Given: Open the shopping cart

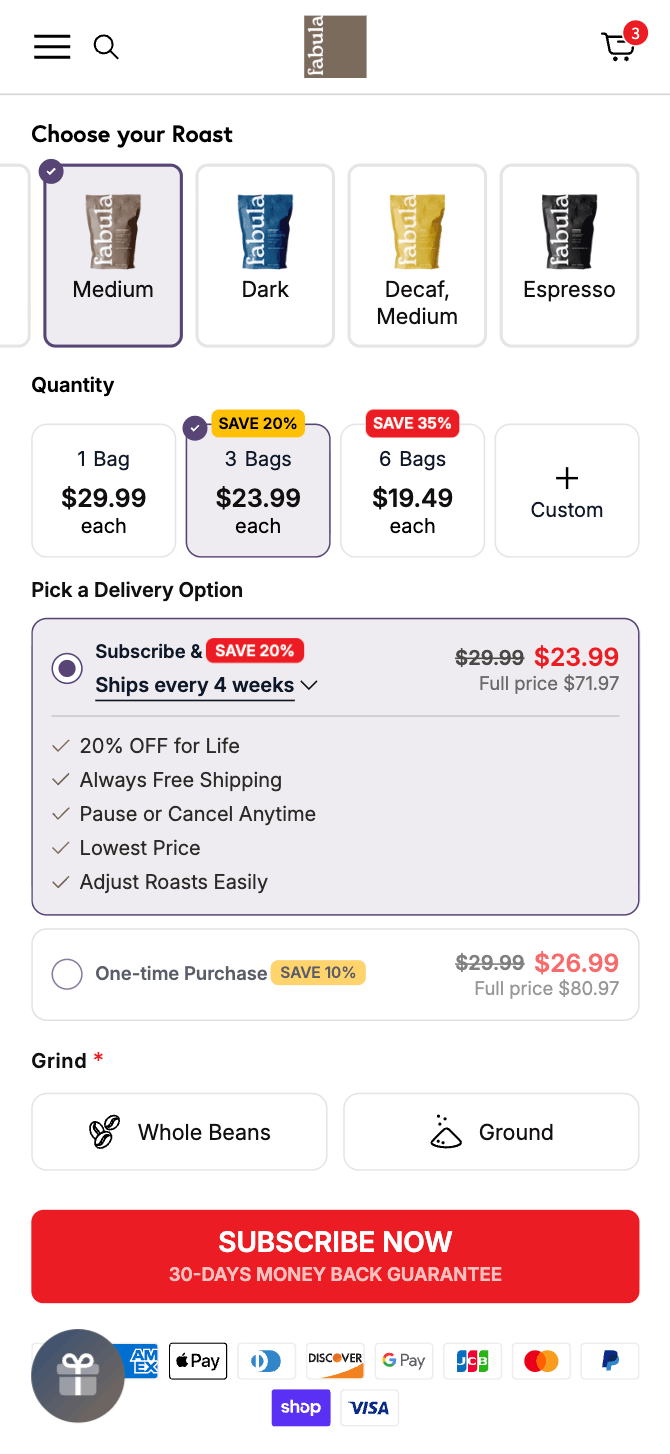Looking at the screenshot, I should coord(619,47).
